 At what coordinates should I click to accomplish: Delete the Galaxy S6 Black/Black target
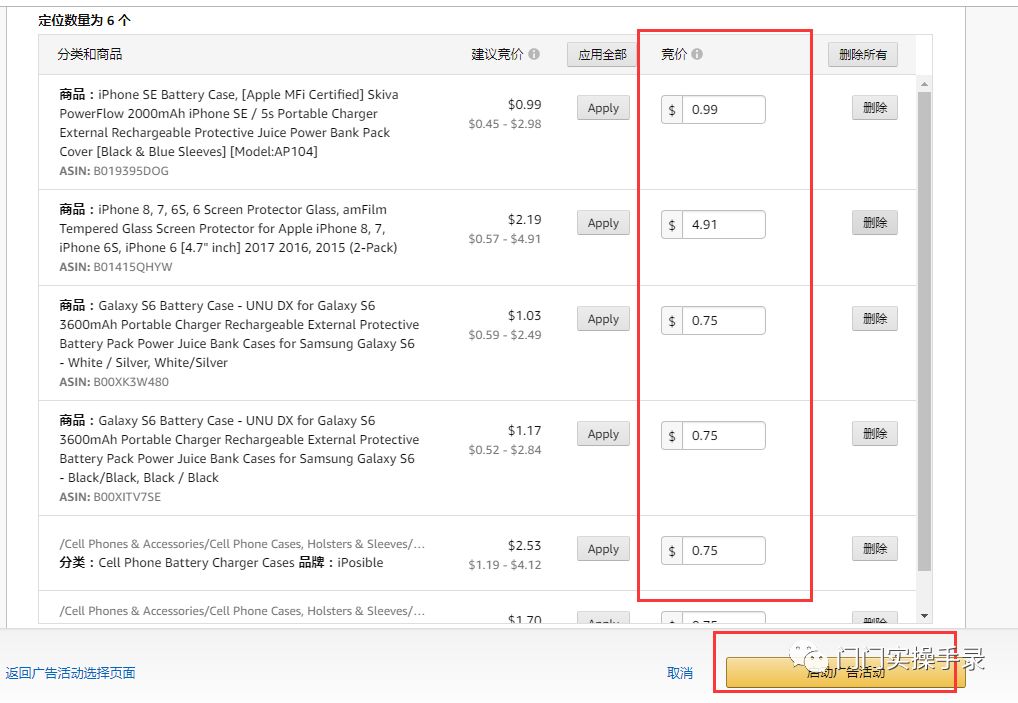[874, 434]
